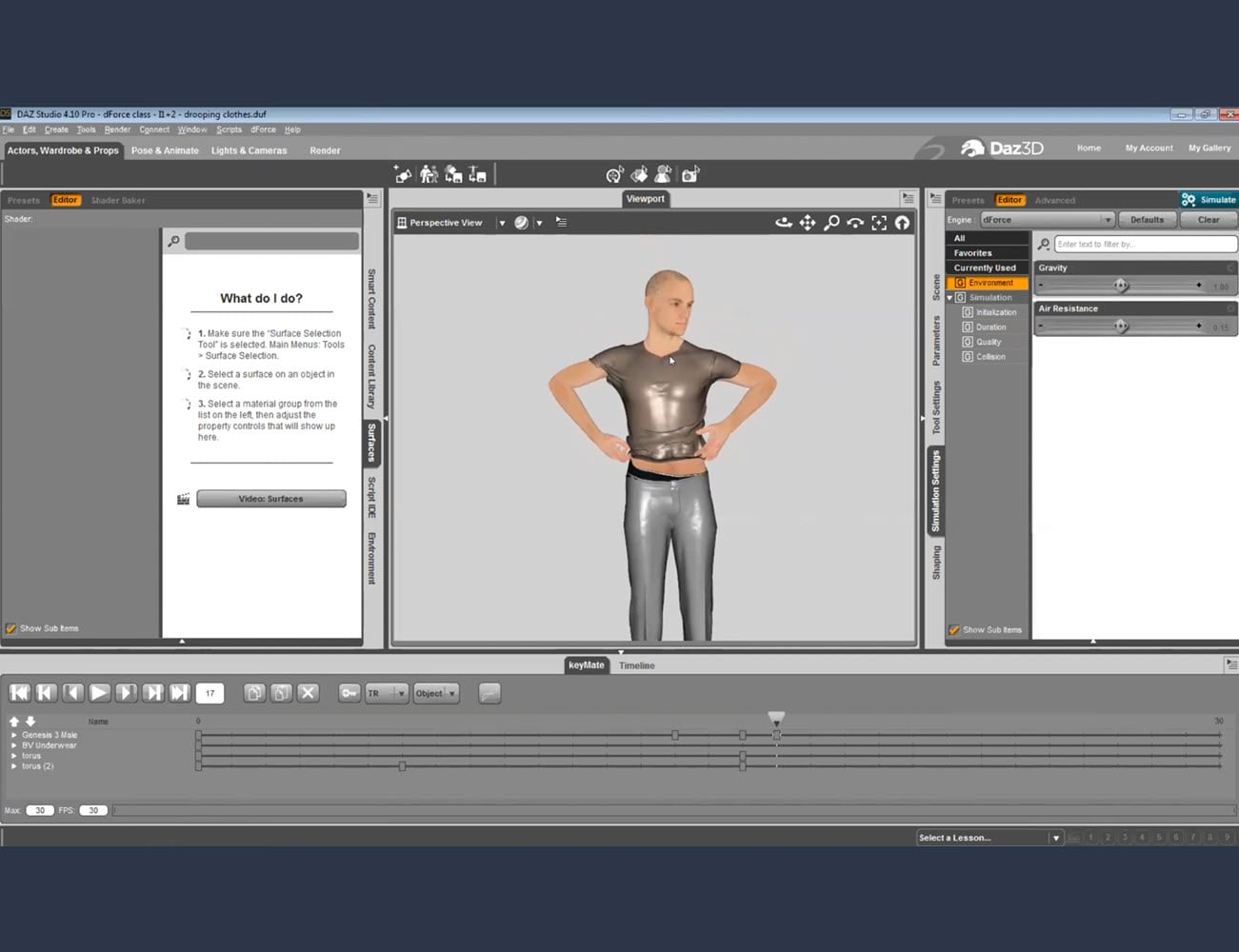Activate the viewport zoom magnifier icon
Image resolution: width=1239 pixels, height=952 pixels.
830,222
